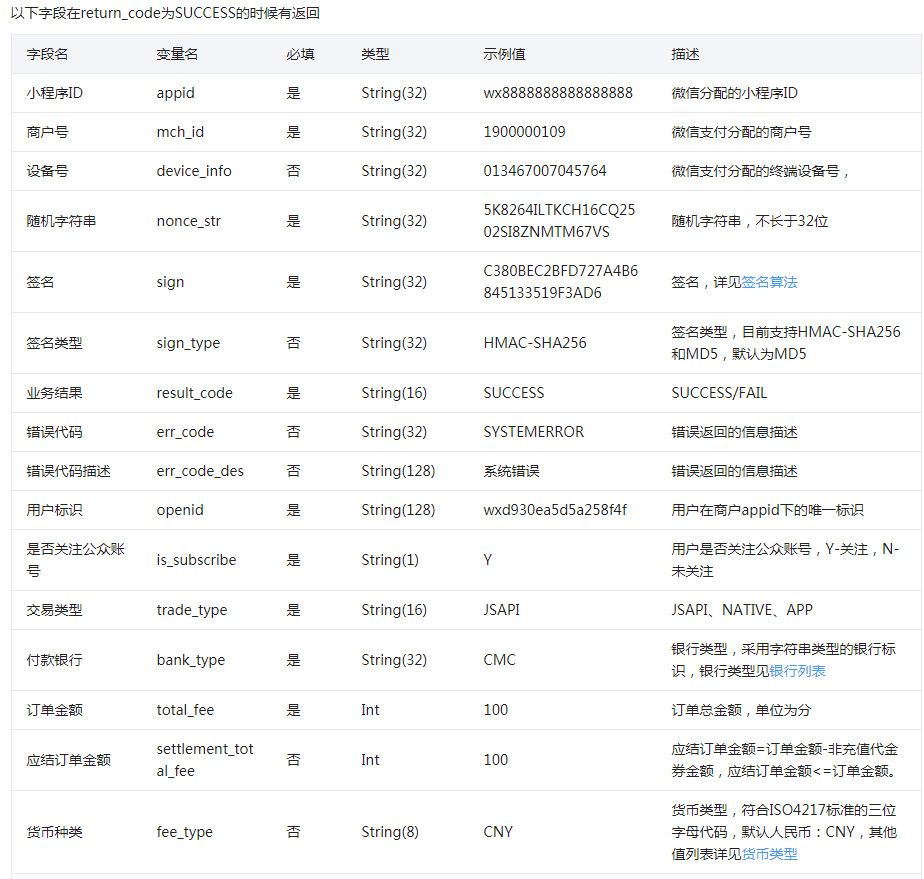Click type String(1) in is_subscribe row
The height and width of the screenshot is (879, 924).
coord(390,560)
